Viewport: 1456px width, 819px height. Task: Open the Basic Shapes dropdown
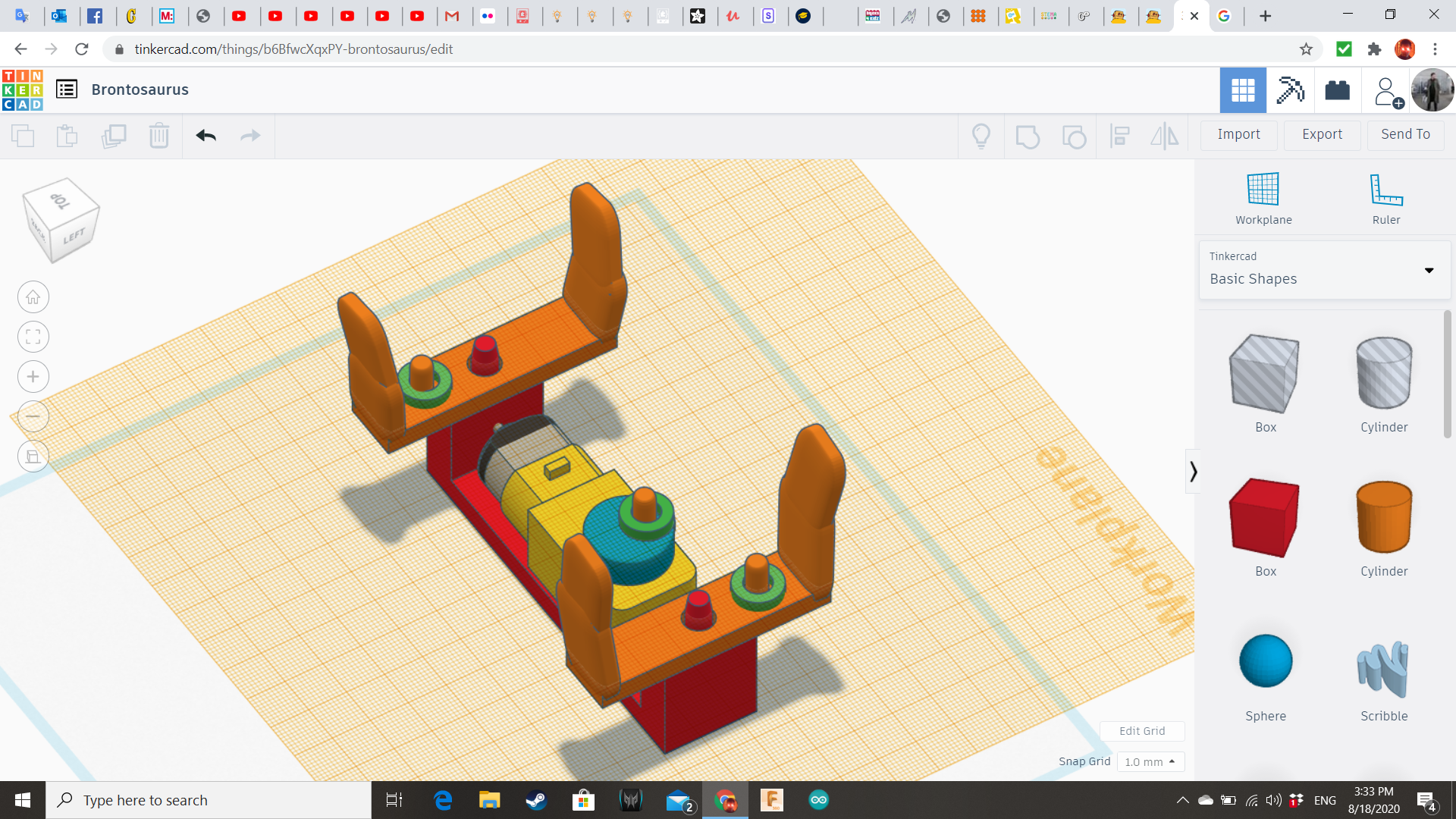[1429, 270]
